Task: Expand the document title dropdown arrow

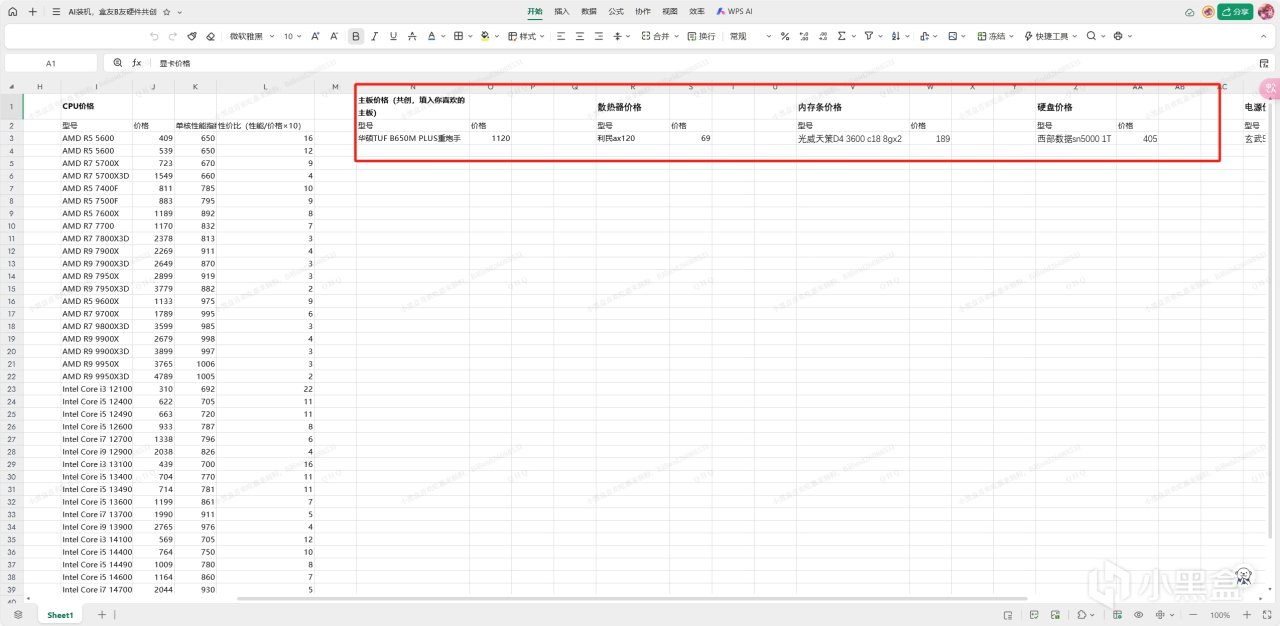Action: [x=179, y=12]
